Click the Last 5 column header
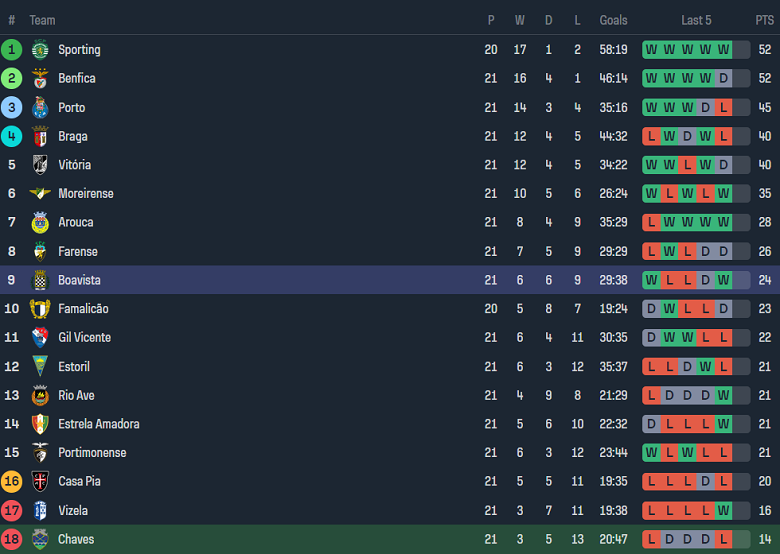780x554 pixels. (696, 20)
